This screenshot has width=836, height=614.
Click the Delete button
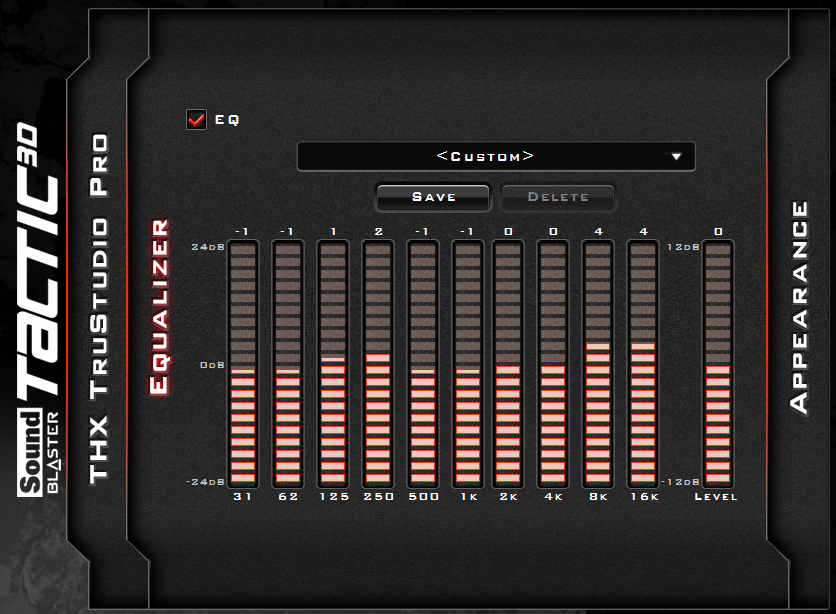[558, 197]
